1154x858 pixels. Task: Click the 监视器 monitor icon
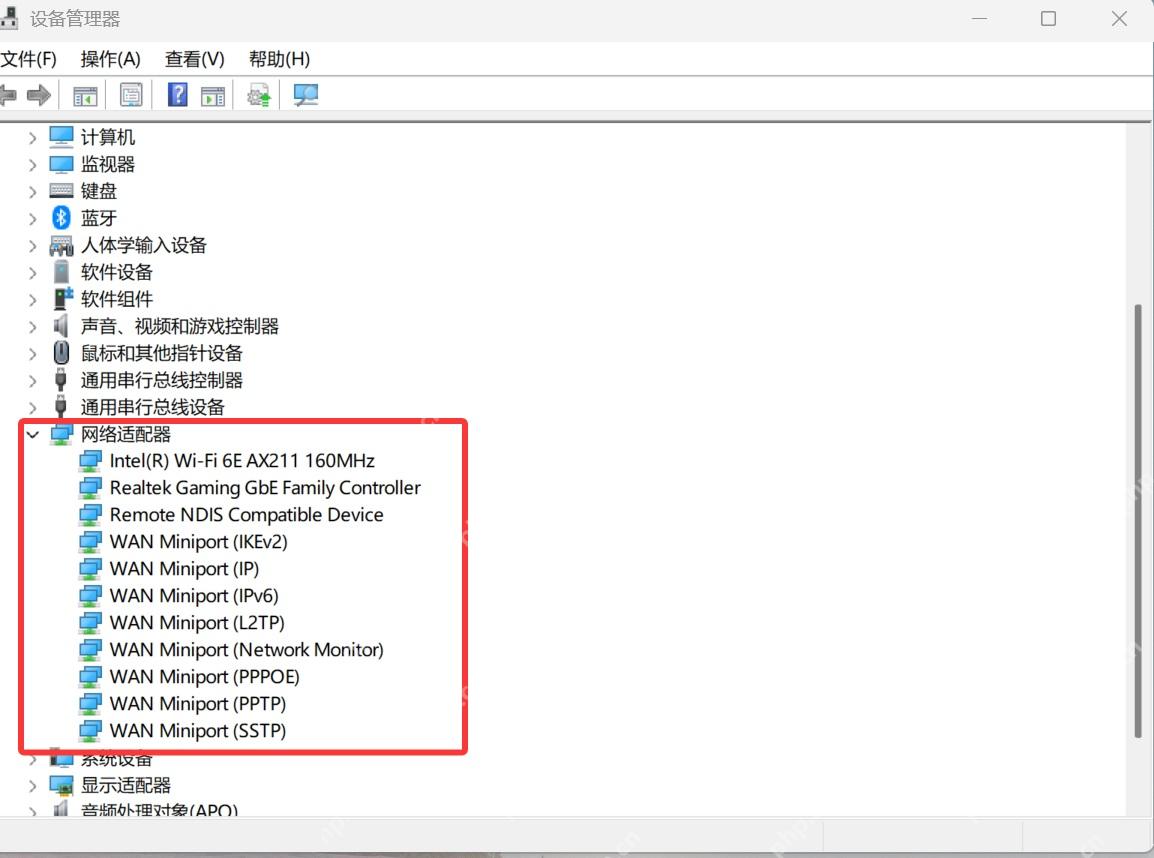(x=61, y=164)
